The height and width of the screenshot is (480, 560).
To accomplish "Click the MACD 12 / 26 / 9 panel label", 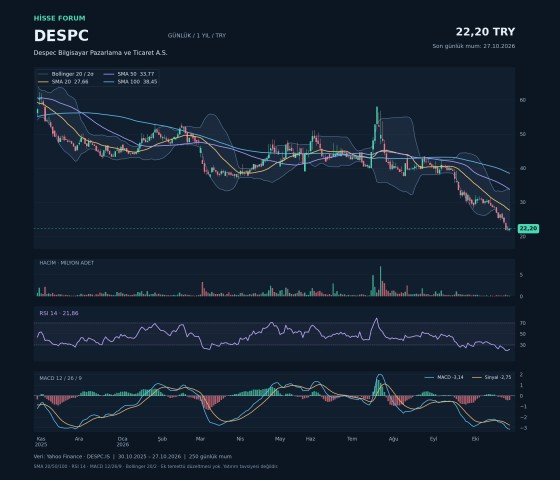I will 60,378.
